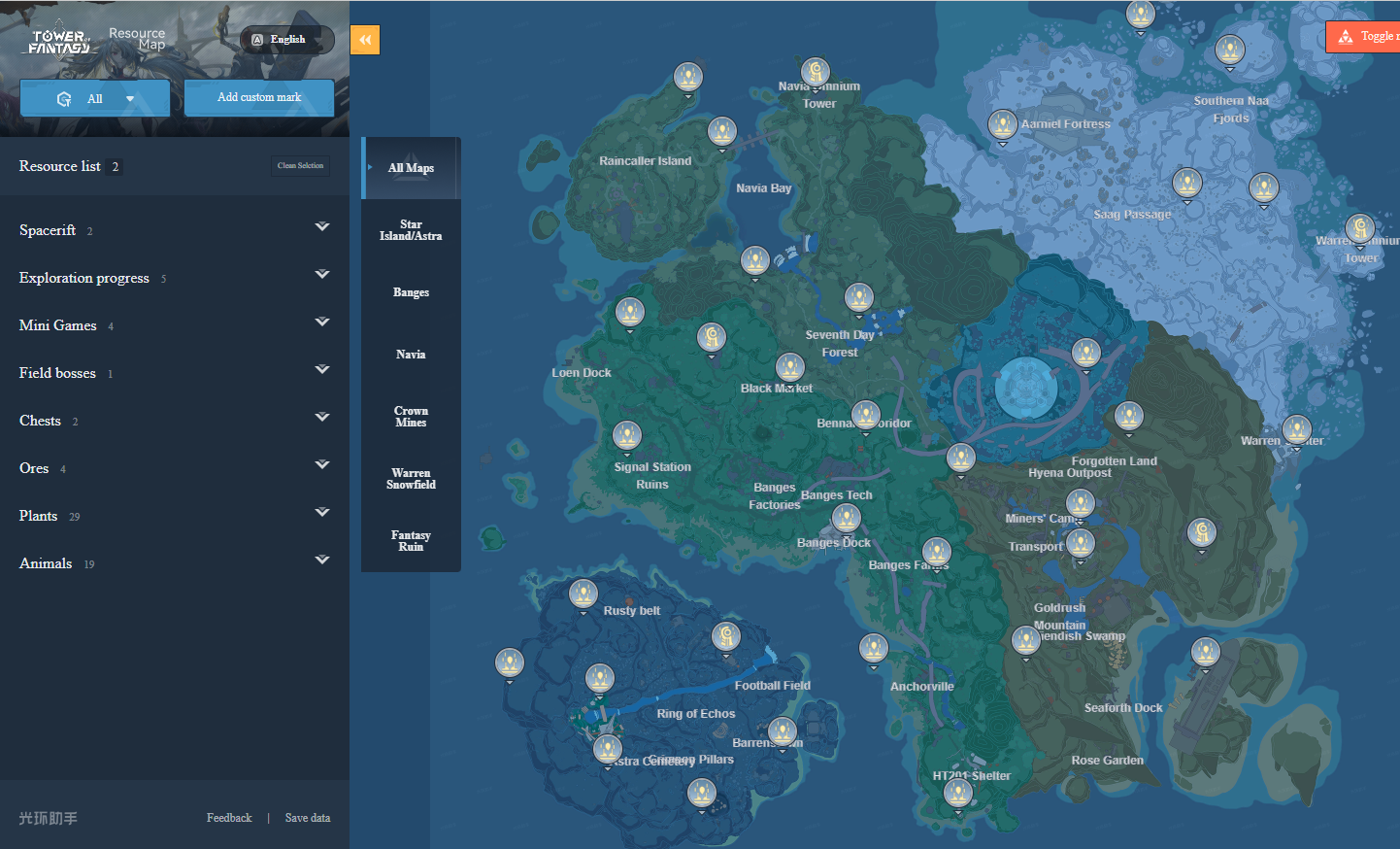The height and width of the screenshot is (849, 1400).
Task: Click the Signal Station Ruins spacerift marker
Action: (x=627, y=436)
